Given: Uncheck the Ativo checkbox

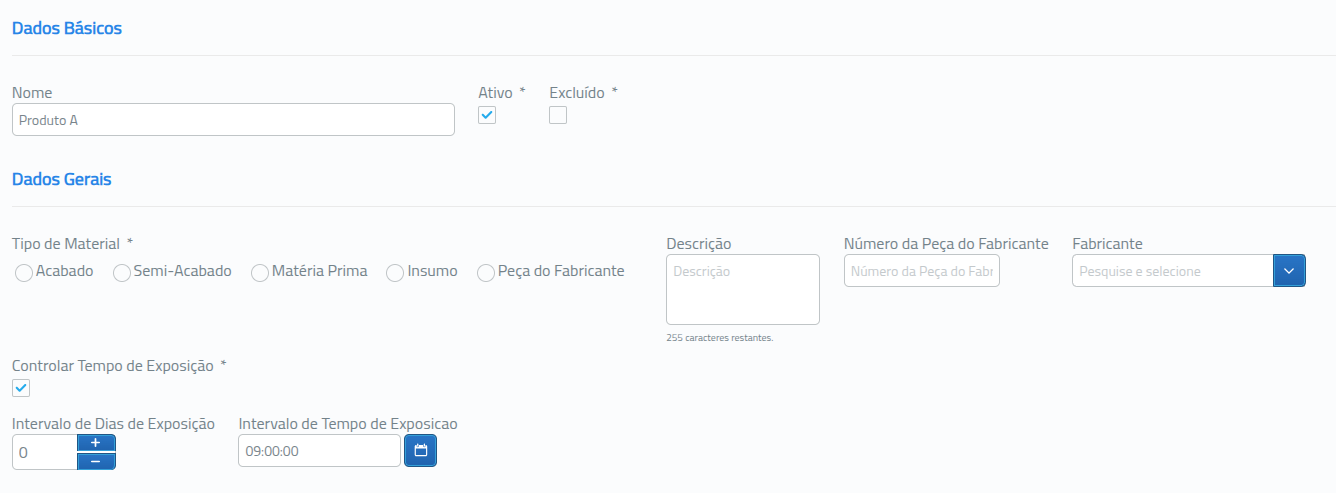Looking at the screenshot, I should pos(487,115).
